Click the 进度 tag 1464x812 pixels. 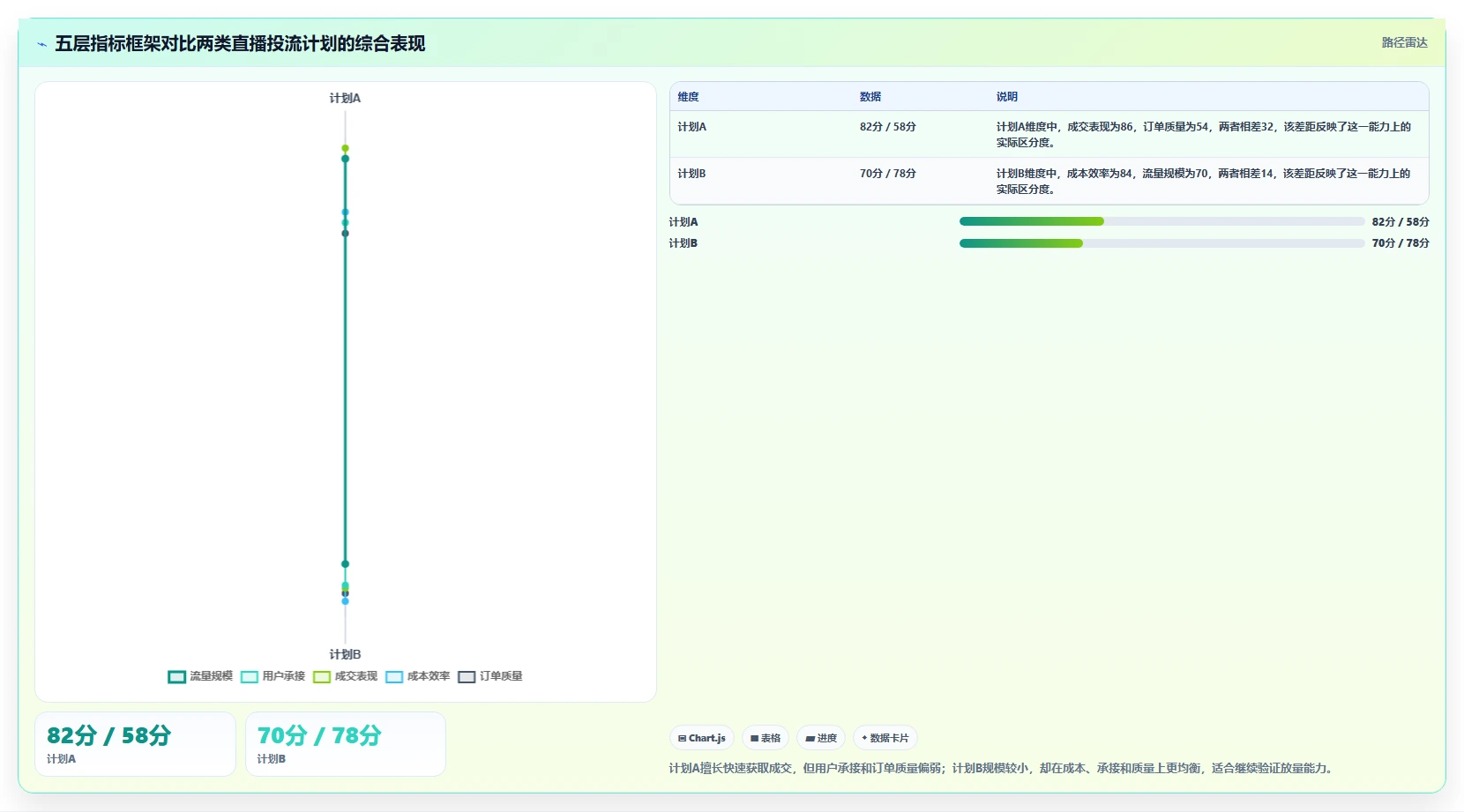click(x=821, y=738)
